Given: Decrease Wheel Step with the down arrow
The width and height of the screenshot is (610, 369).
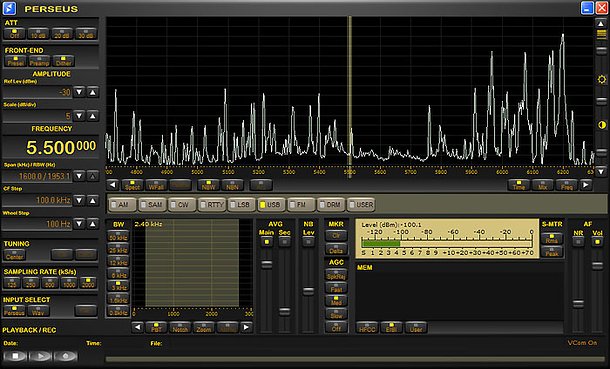Looking at the screenshot, I should [x=79, y=224].
